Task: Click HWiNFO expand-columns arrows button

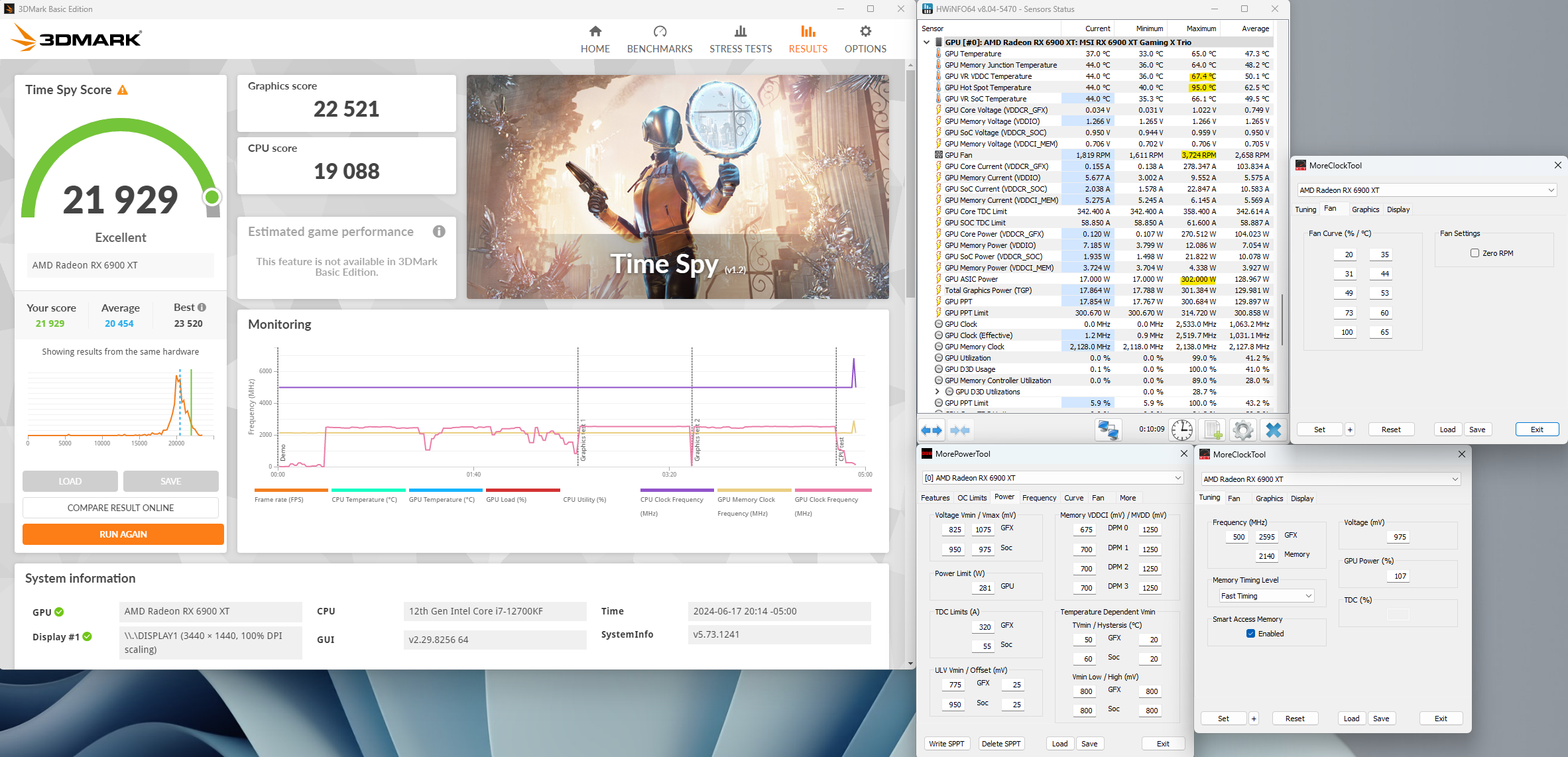Action: click(932, 430)
